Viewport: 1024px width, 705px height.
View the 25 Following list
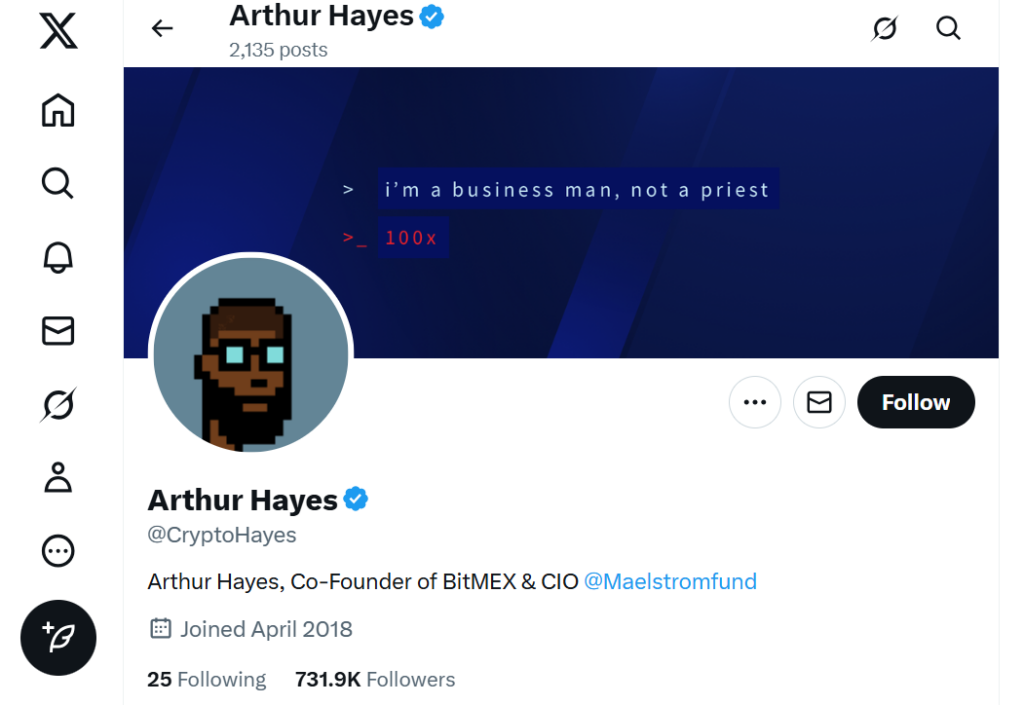click(206, 680)
